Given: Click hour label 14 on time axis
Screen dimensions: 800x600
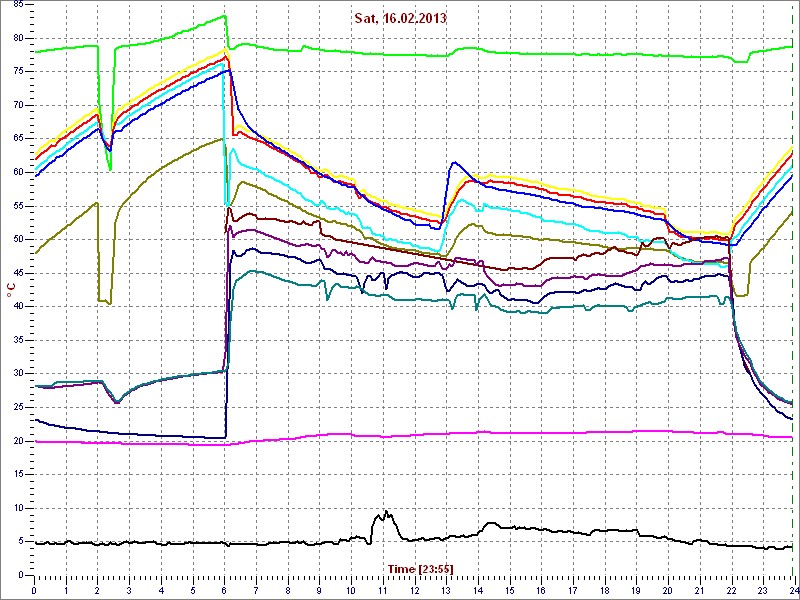Looking at the screenshot, I should coord(478,590).
